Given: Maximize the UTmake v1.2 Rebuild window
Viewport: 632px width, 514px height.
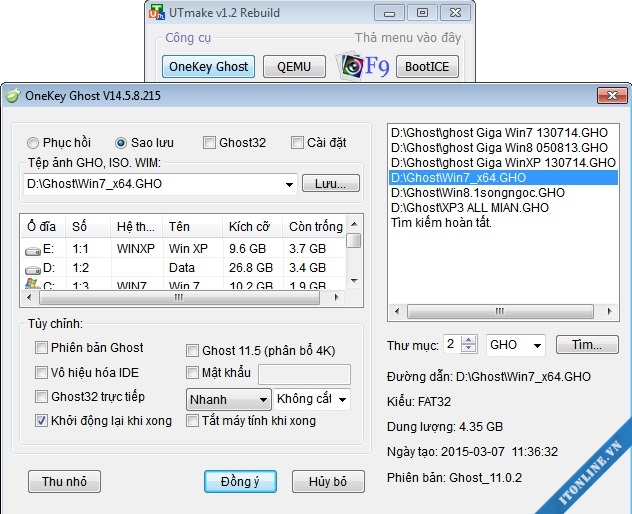Looking at the screenshot, I should coord(422,13).
